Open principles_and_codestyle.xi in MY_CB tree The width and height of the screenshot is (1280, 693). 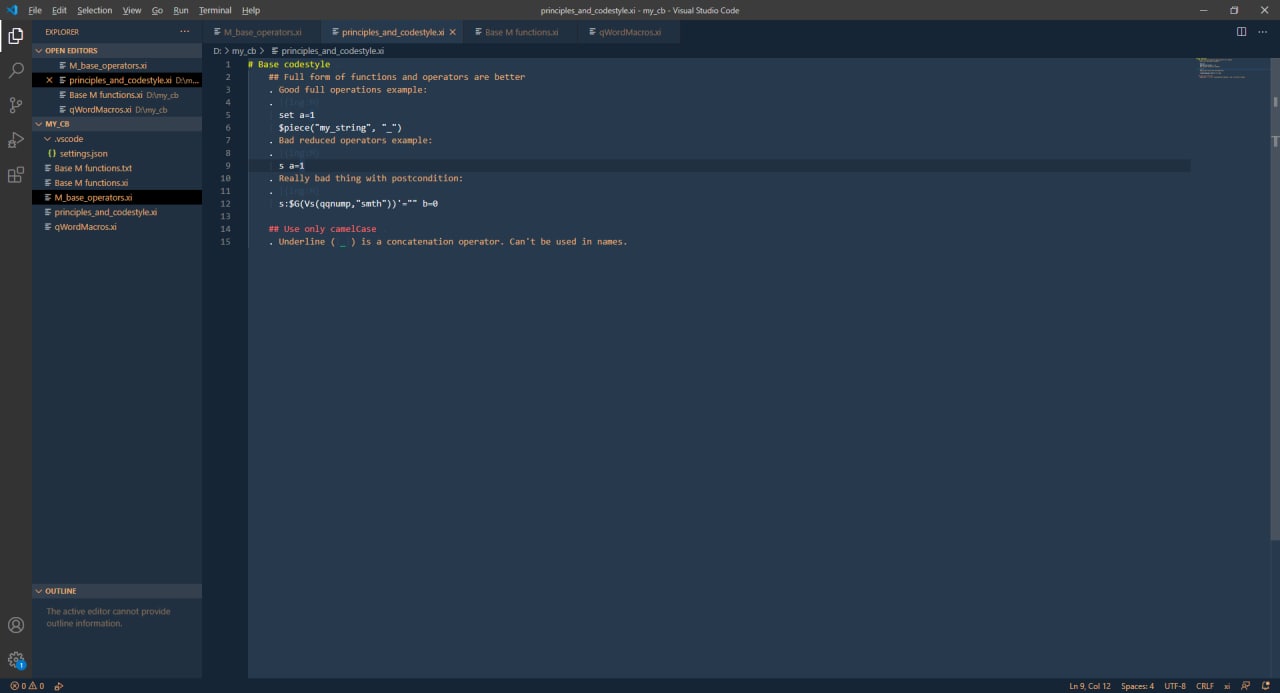tap(117, 212)
